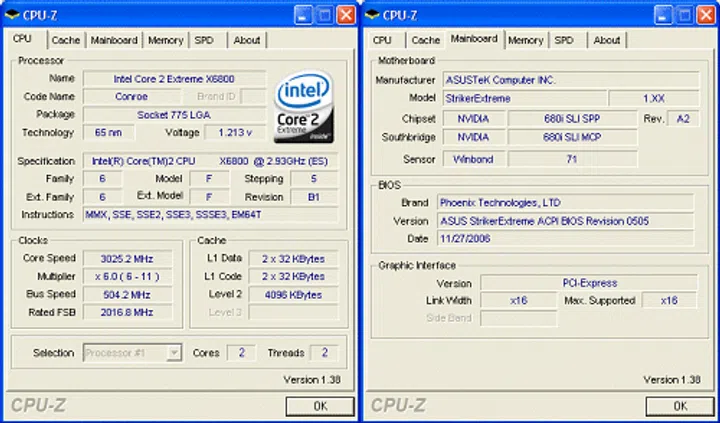
Task: Click the Multiplier value x 6.0 ( 6 - 11 )
Action: click(127, 276)
